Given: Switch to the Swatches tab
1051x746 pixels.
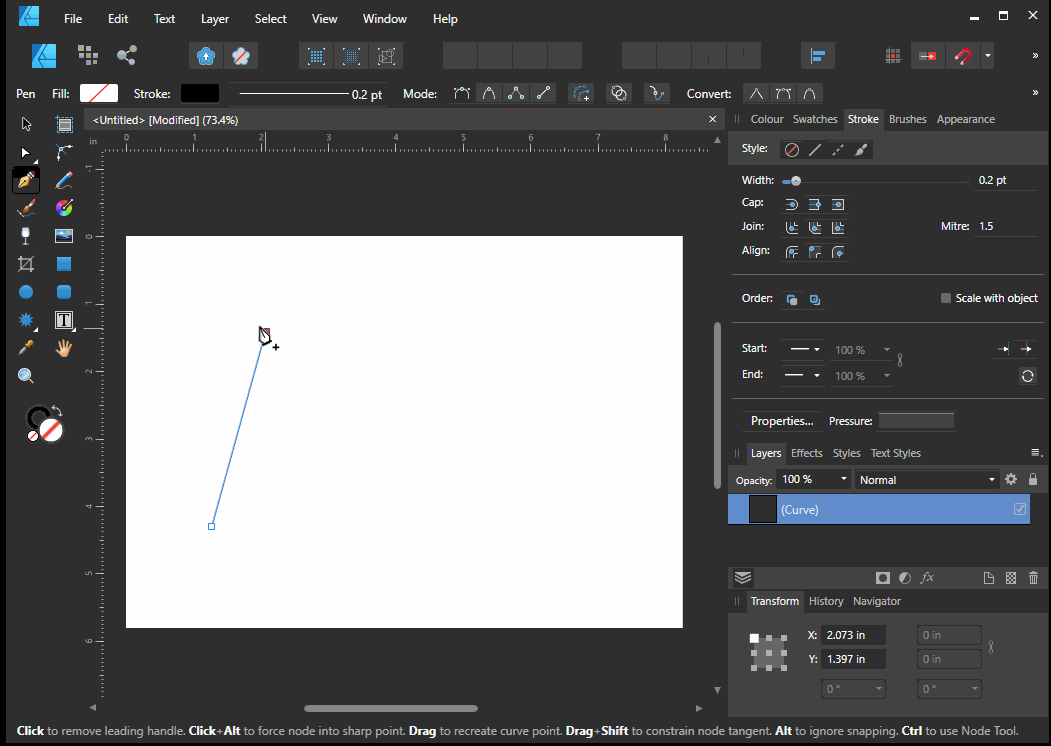Looking at the screenshot, I should 815,119.
